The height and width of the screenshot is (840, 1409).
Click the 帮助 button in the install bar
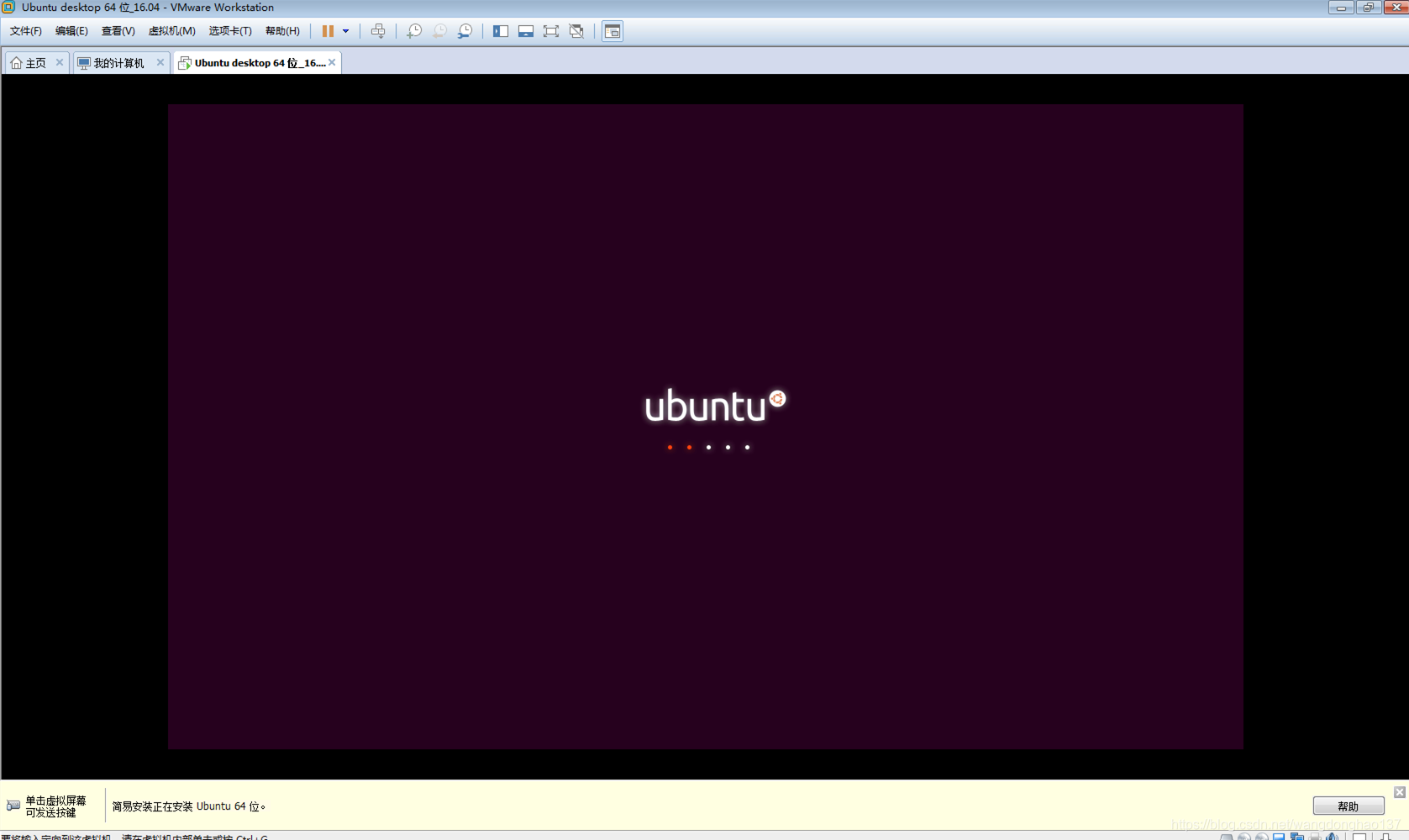pyautogui.click(x=1349, y=806)
